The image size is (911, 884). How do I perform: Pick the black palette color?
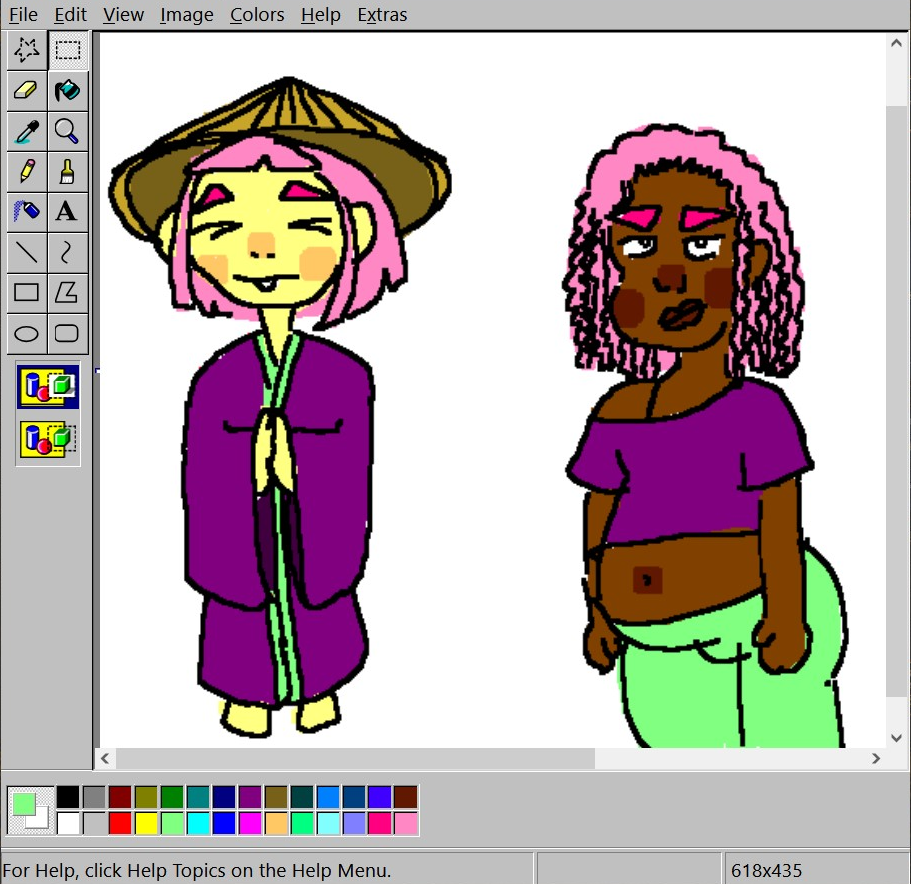(x=68, y=797)
